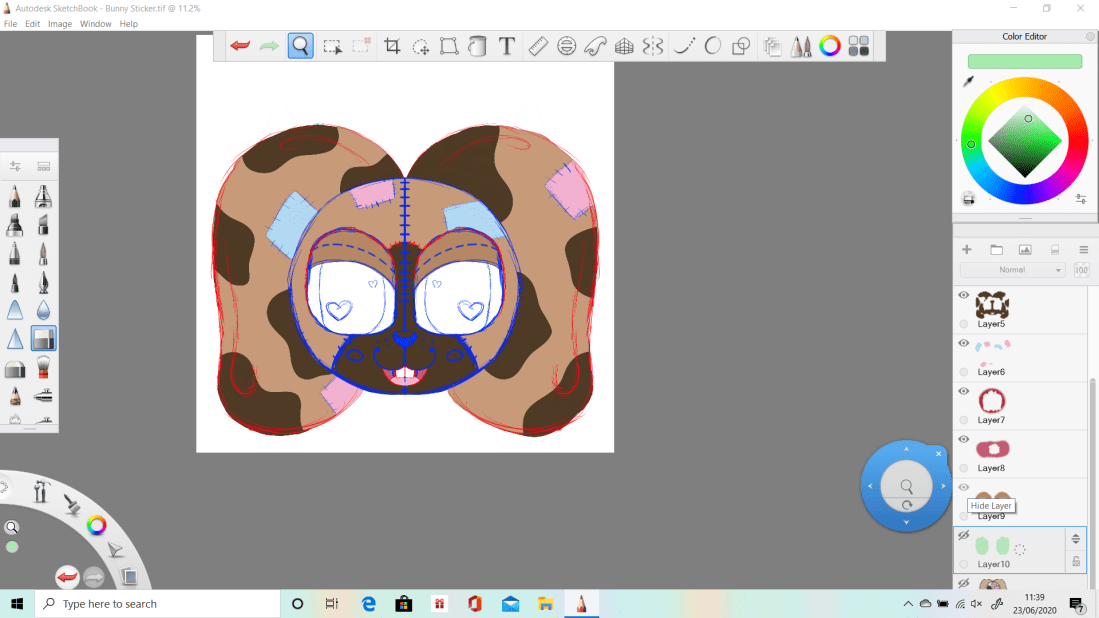1099x618 pixels.
Task: Select the hard eraser brush
Action: click(x=15, y=369)
